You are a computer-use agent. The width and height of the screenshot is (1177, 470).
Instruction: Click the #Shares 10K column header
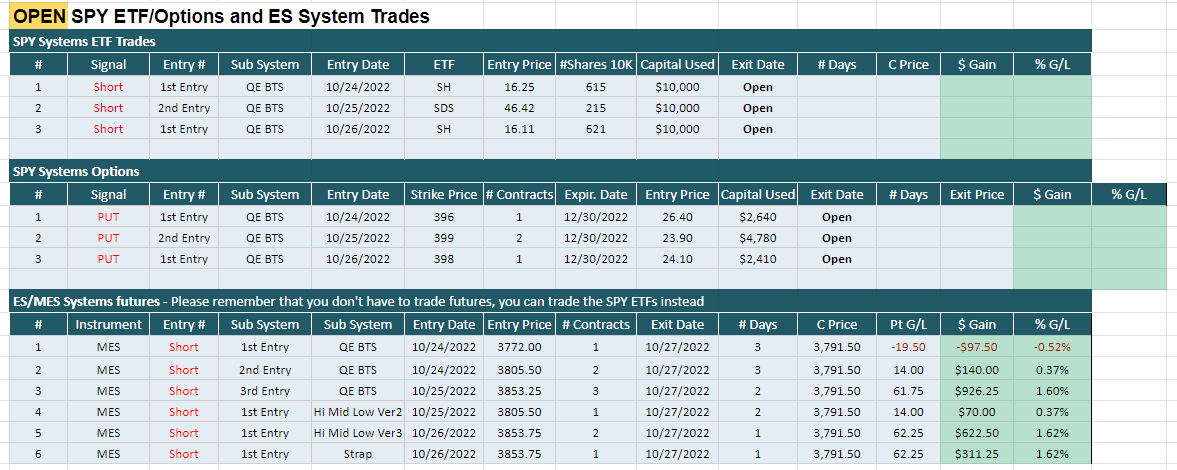click(596, 64)
